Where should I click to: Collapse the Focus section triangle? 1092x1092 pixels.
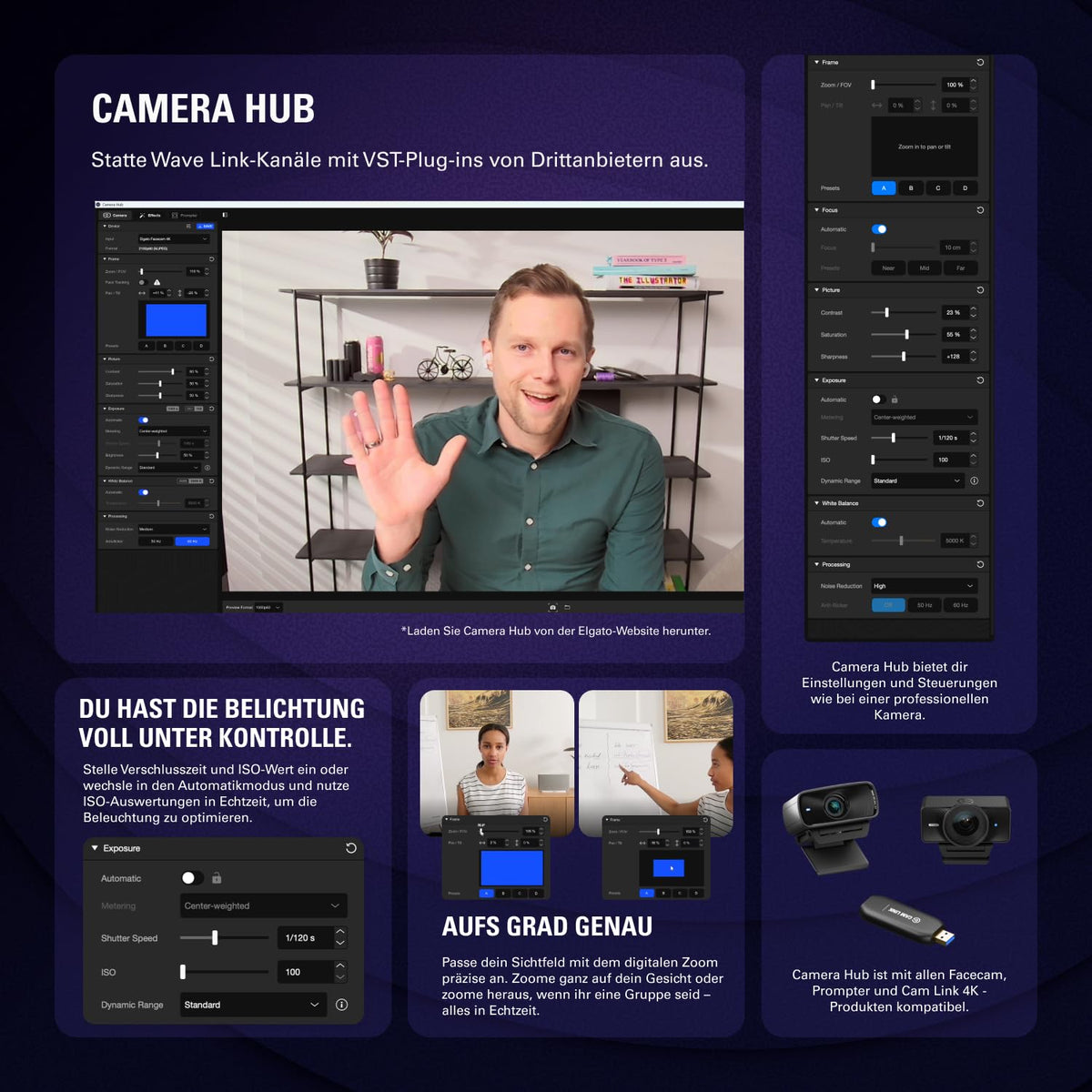[816, 210]
